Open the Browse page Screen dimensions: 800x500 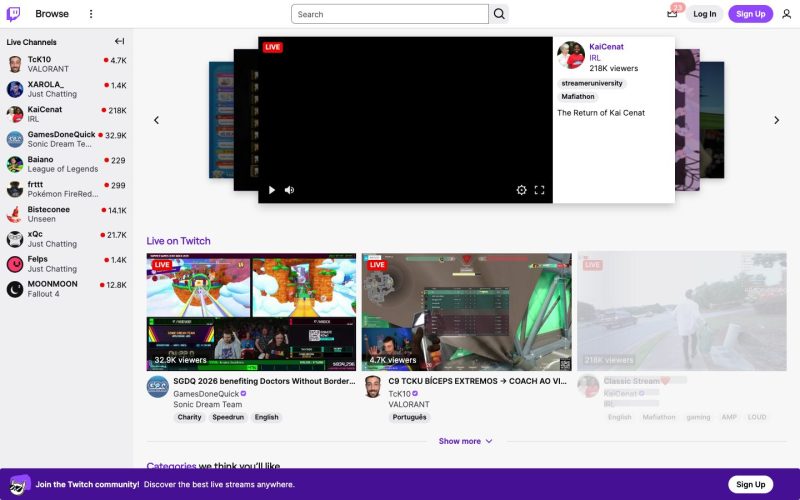(x=52, y=14)
